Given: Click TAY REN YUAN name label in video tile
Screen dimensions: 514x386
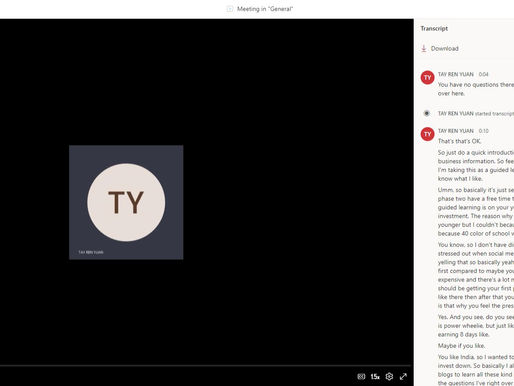Looking at the screenshot, I should tap(91, 252).
